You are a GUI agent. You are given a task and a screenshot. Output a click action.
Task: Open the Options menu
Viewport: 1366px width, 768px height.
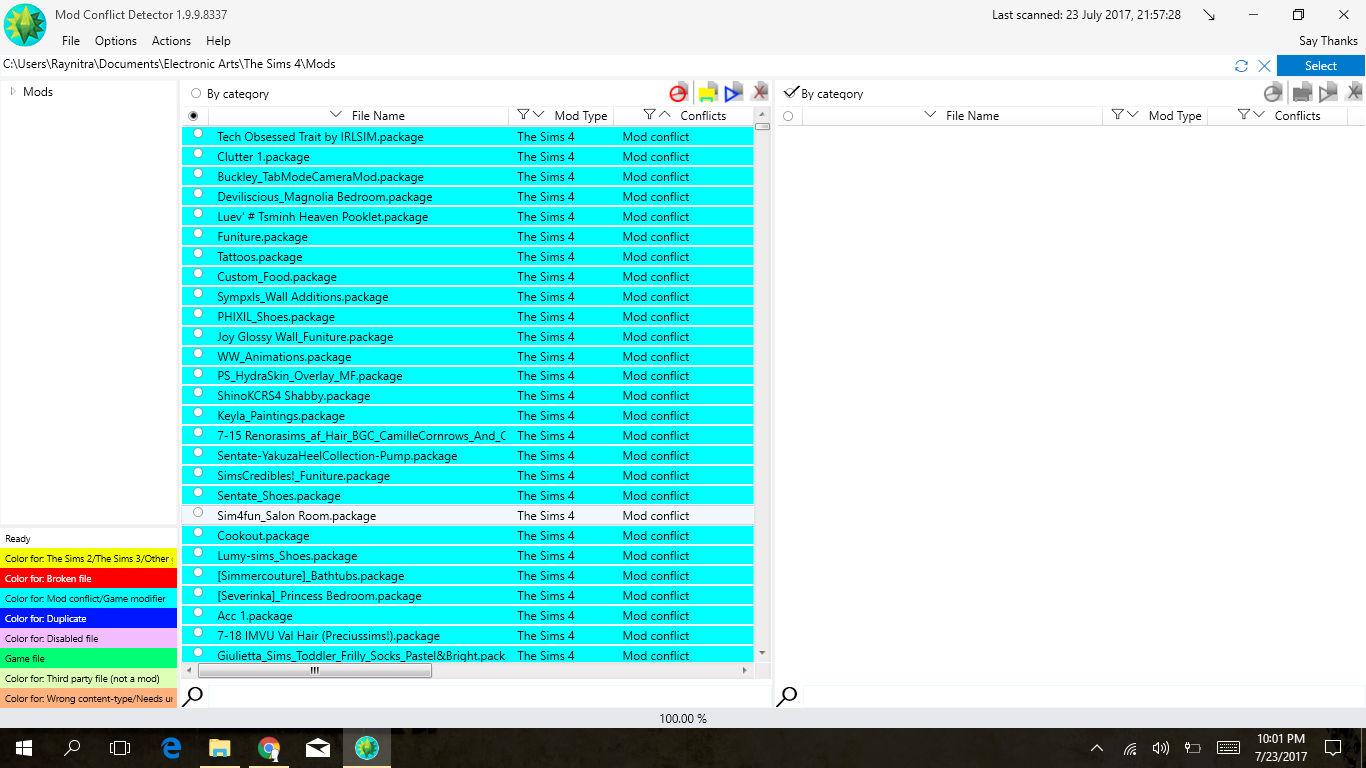click(116, 41)
